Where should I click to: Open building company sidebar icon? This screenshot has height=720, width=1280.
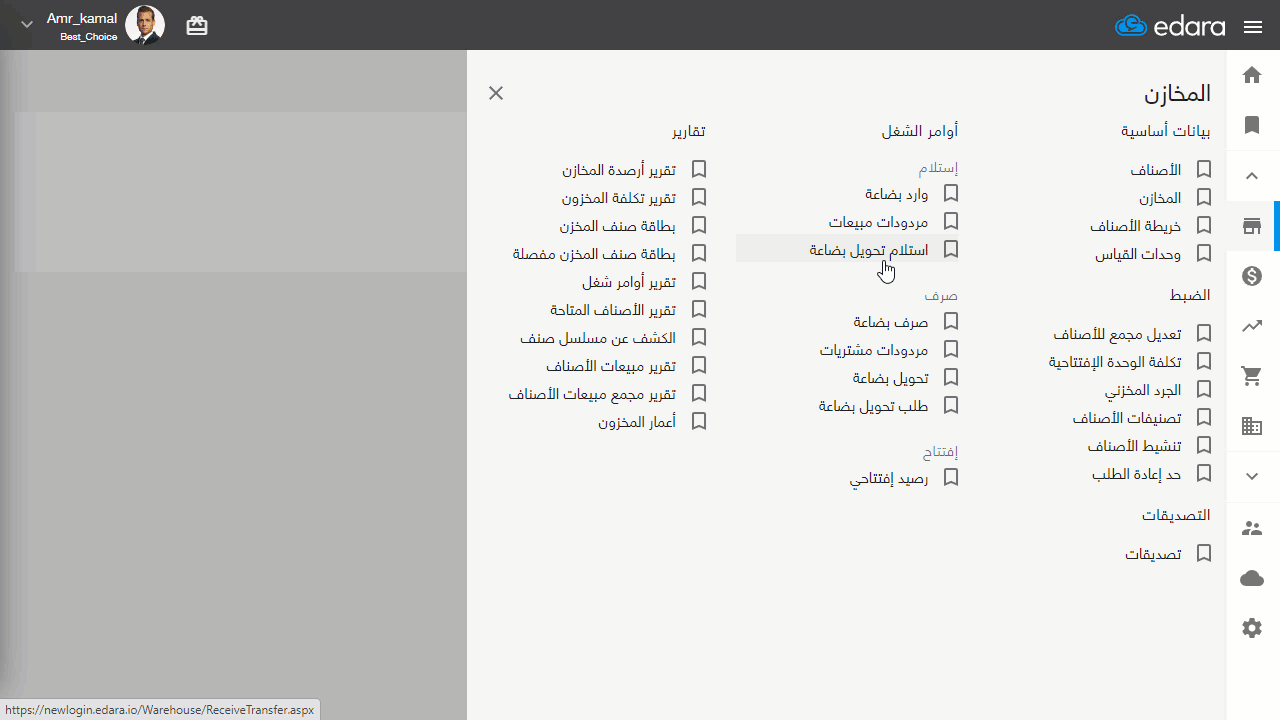coord(1252,426)
